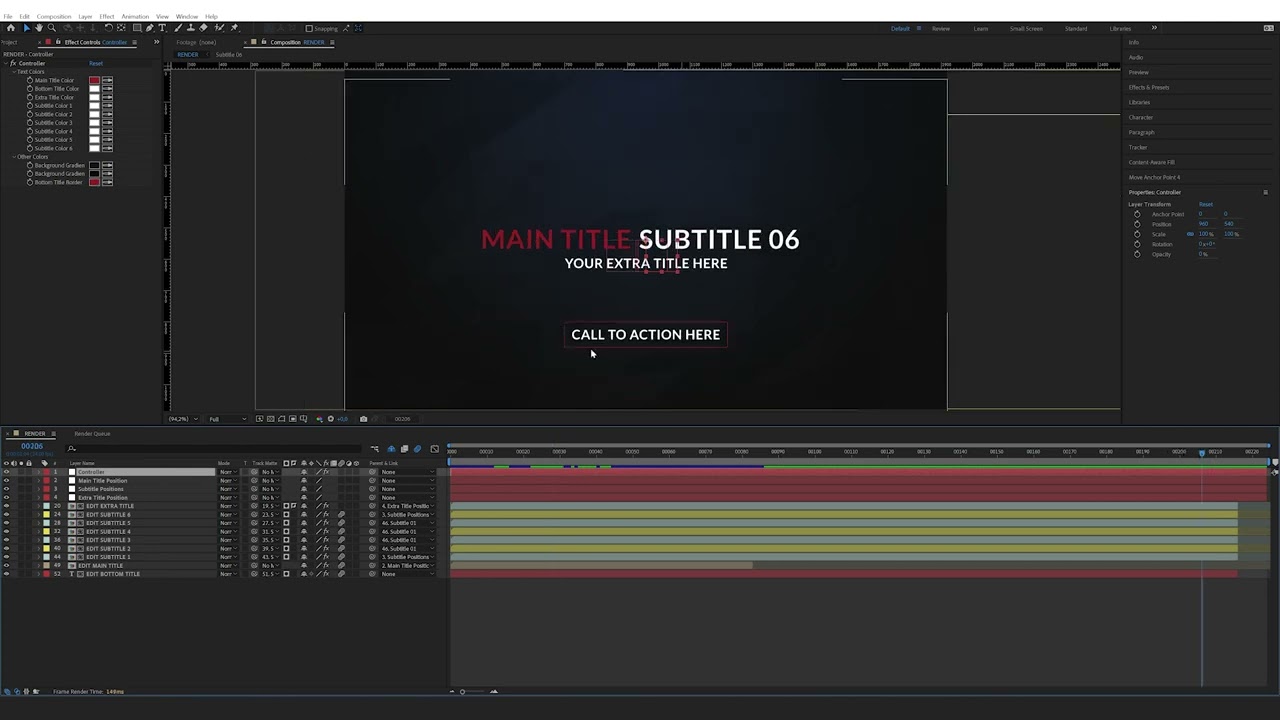Select the Rotation tool
Image resolution: width=1280 pixels, height=720 pixels.
(x=108, y=28)
